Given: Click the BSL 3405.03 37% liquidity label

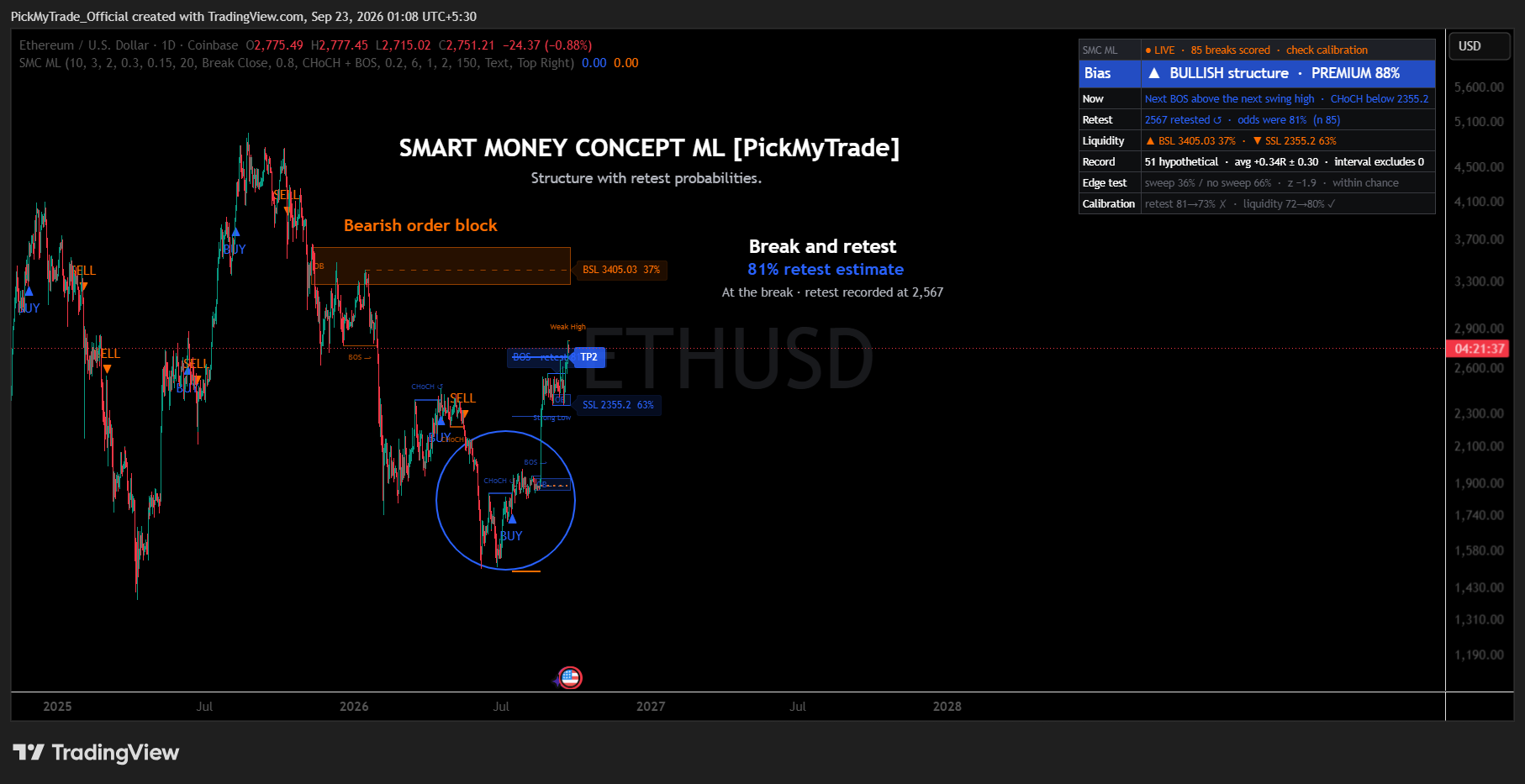Looking at the screenshot, I should 621,270.
